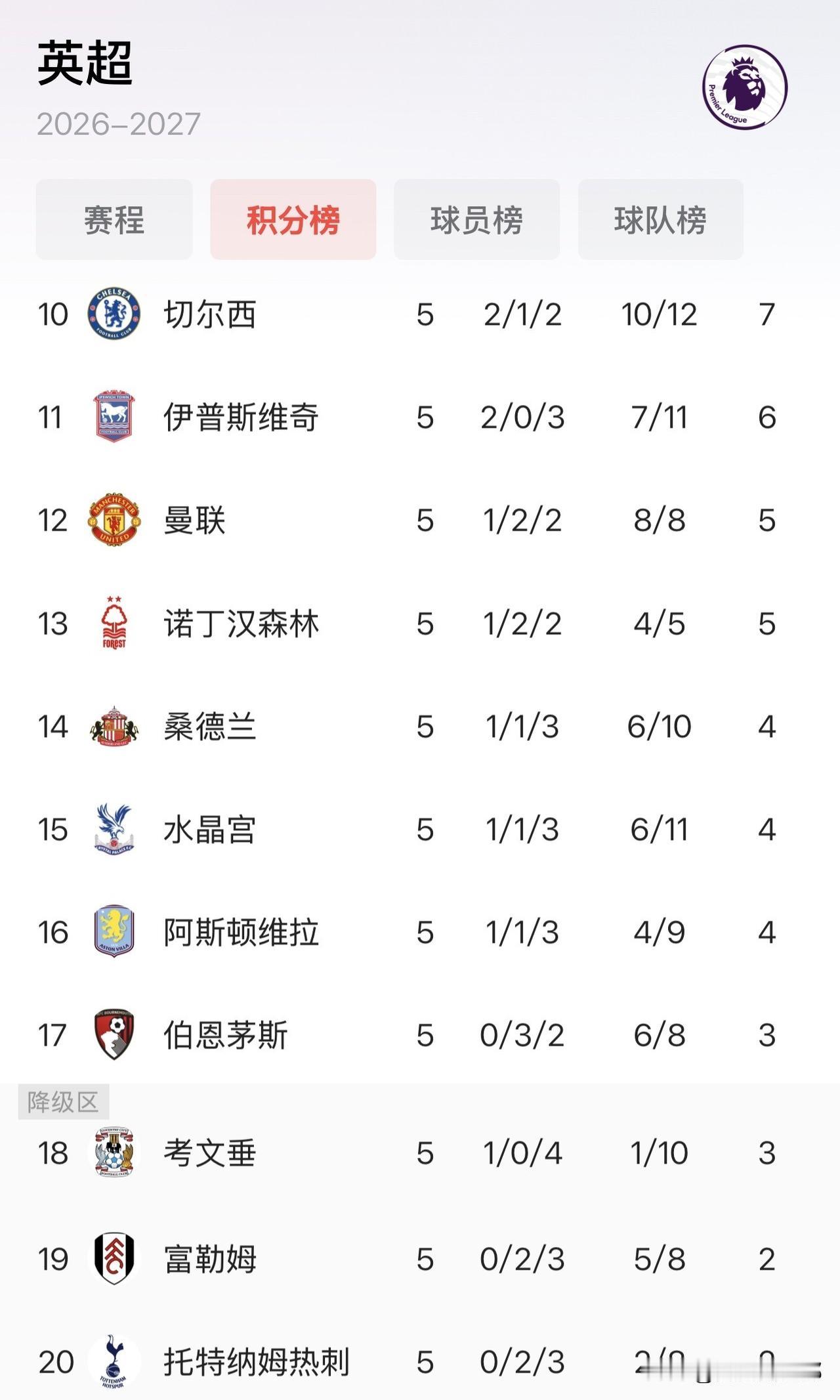Switch to the 赛程 tab

[x=114, y=219]
